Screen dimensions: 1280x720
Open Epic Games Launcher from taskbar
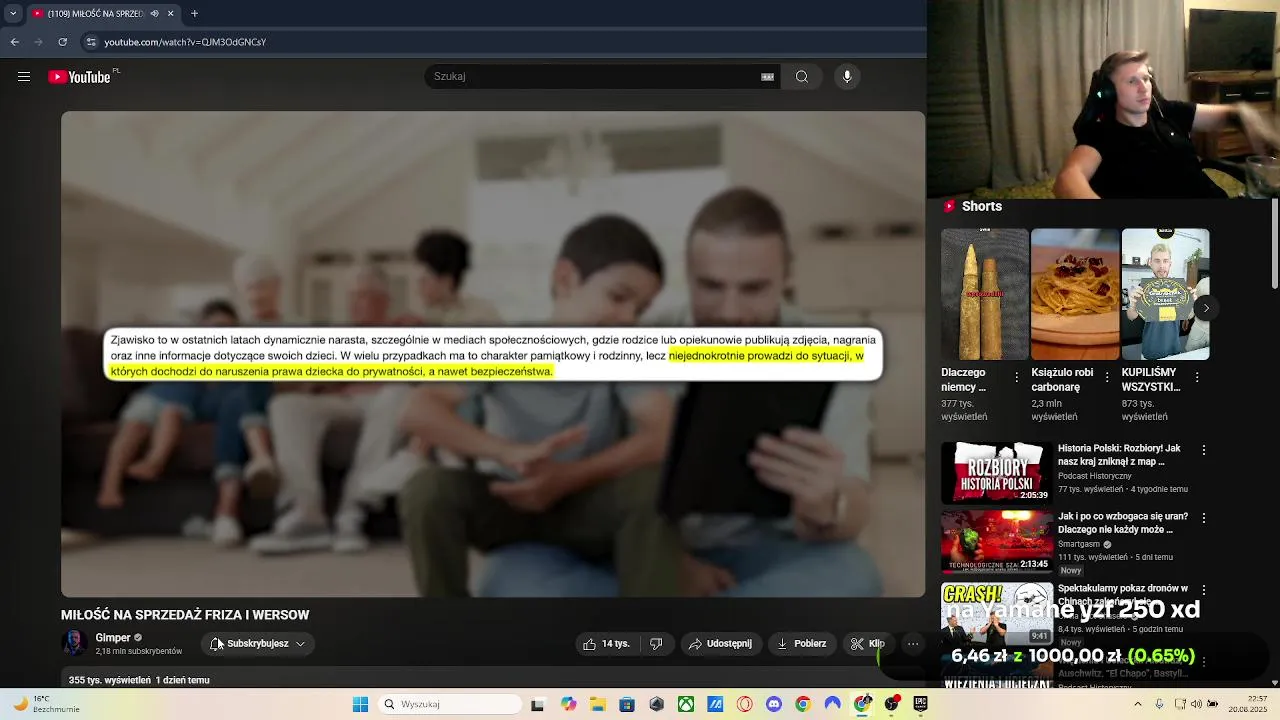(920, 704)
